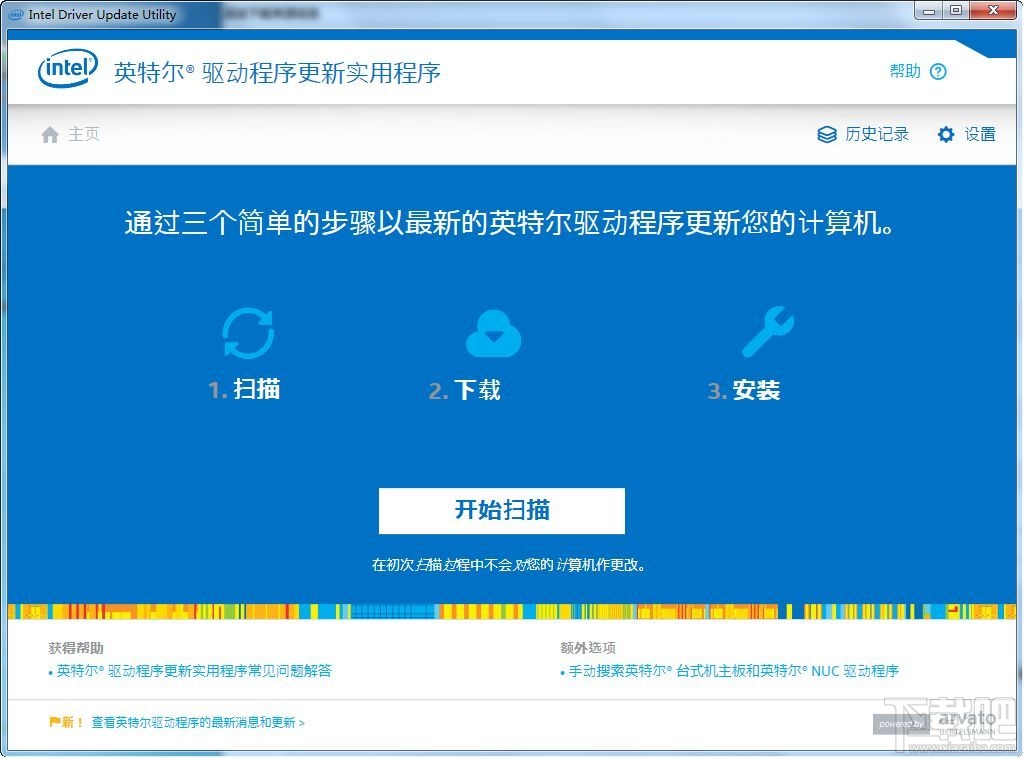Select step label 1. 扫描
This screenshot has height=758, width=1024.
[x=244, y=390]
